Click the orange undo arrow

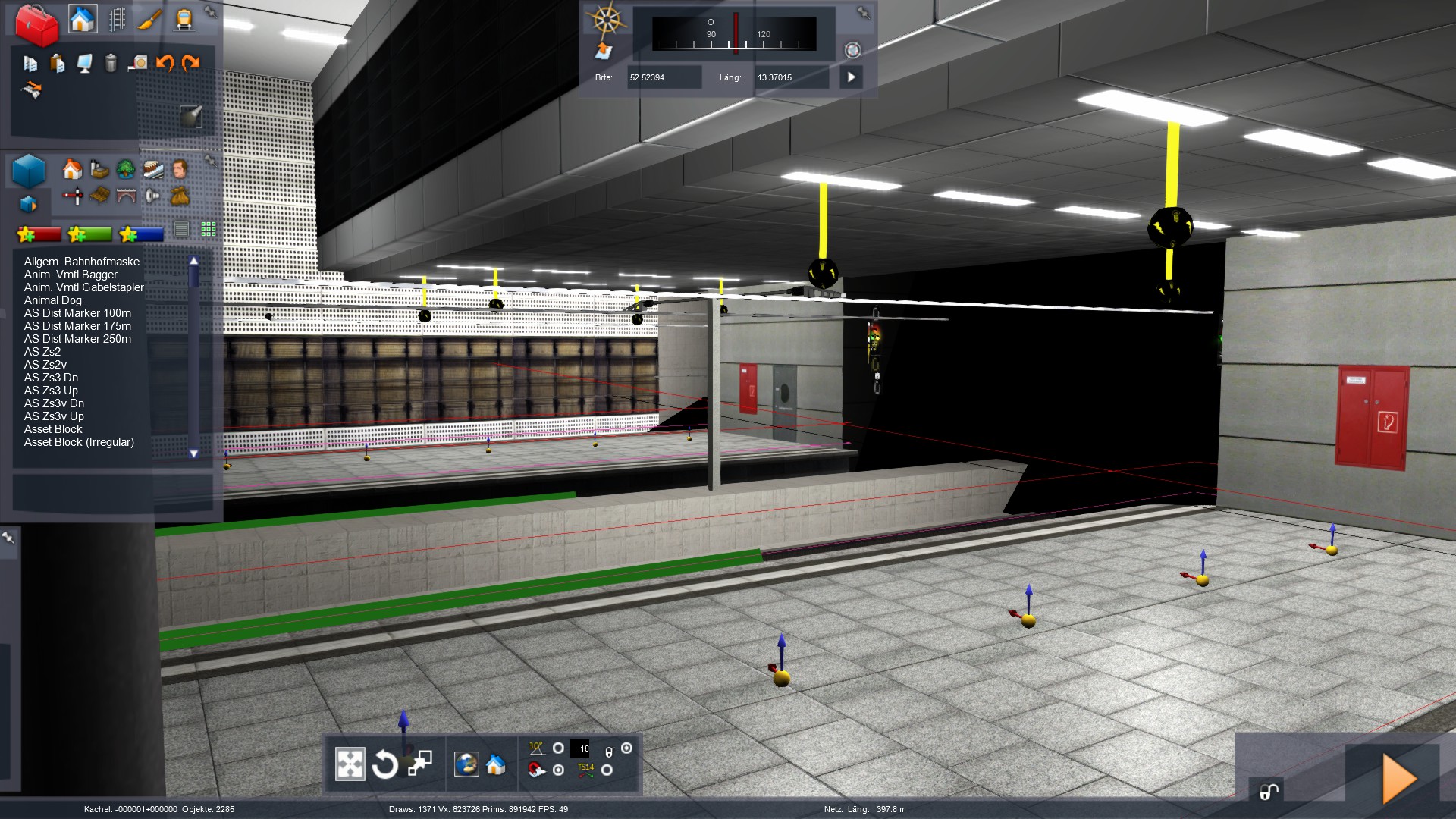pos(165,63)
